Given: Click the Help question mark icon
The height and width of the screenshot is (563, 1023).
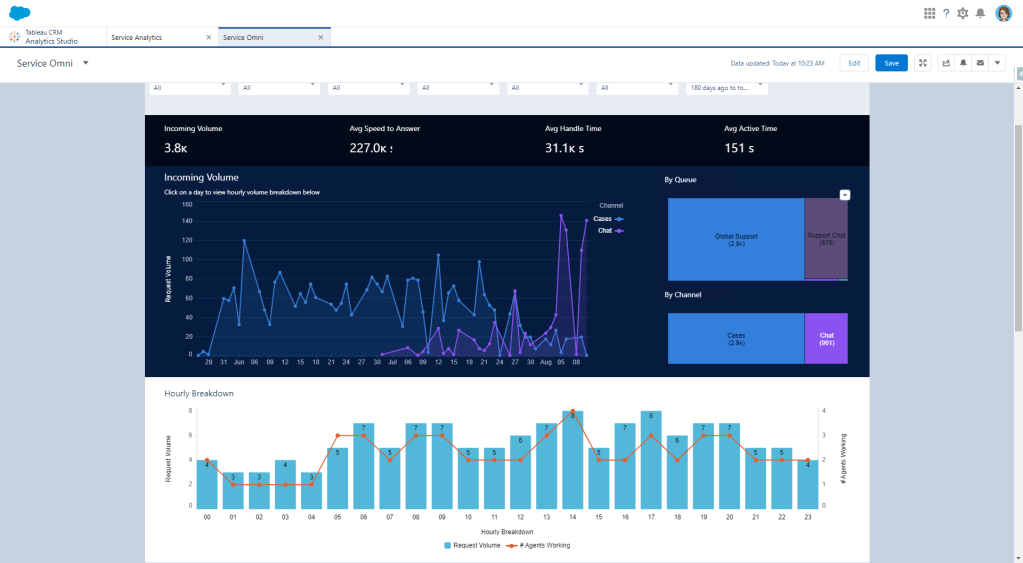Looking at the screenshot, I should point(946,13).
